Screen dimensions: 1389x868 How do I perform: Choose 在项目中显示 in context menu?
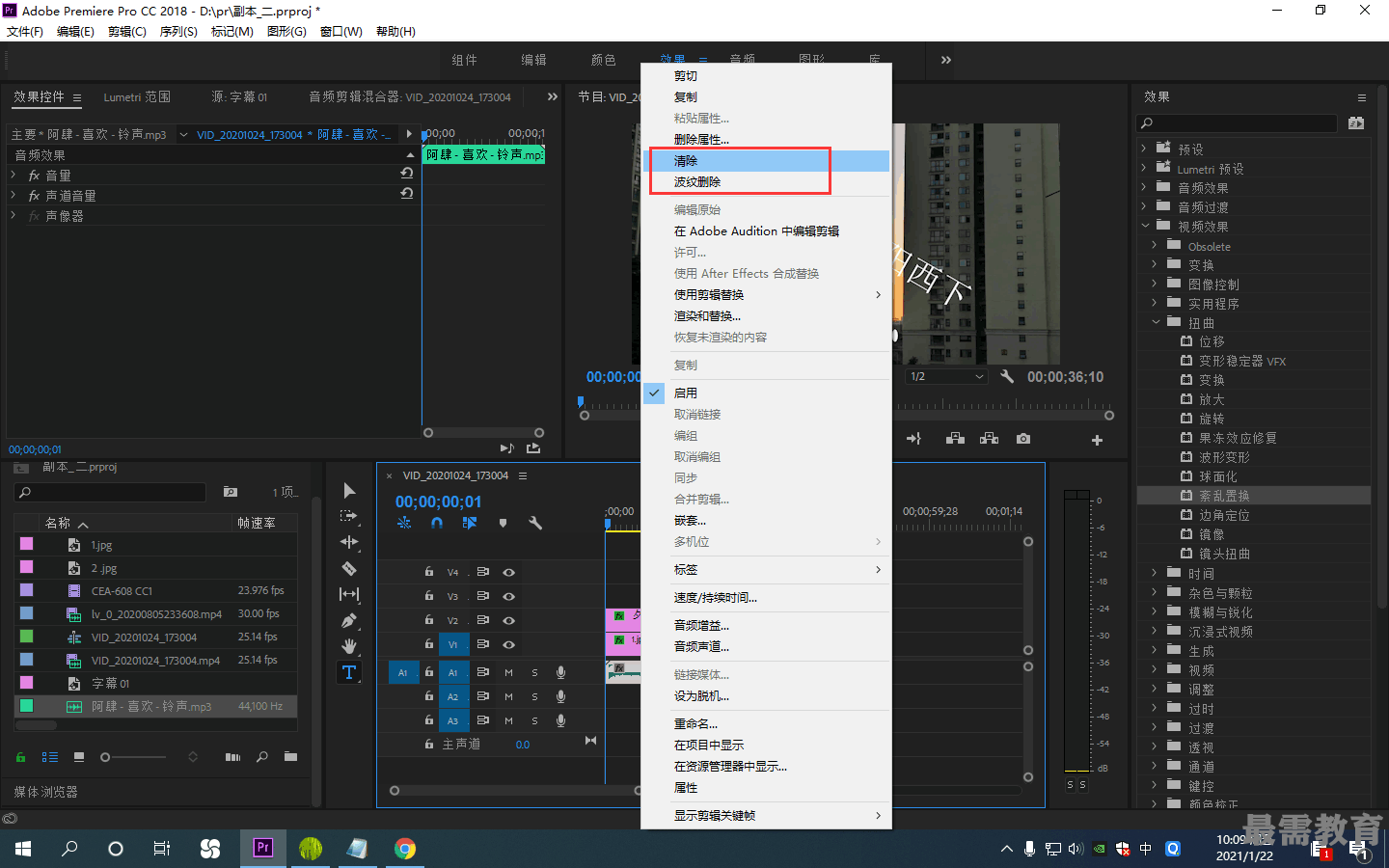pyautogui.click(x=766, y=746)
